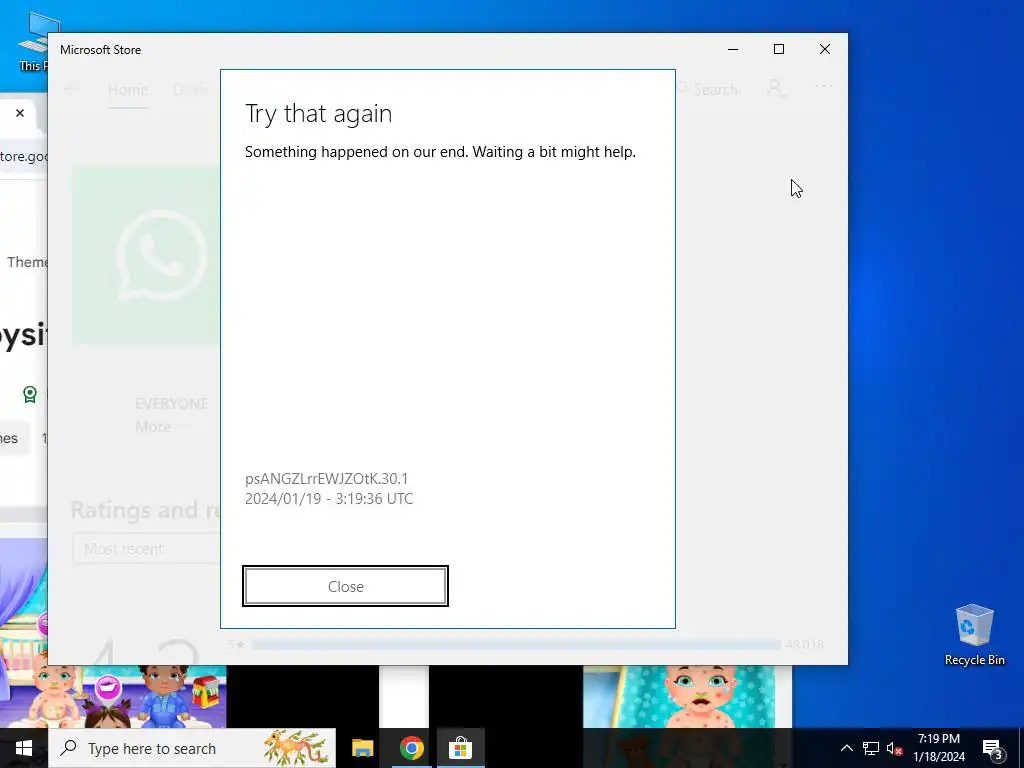Close the Microsoft Store window
This screenshot has height=768, width=1024.
pyautogui.click(x=825, y=50)
